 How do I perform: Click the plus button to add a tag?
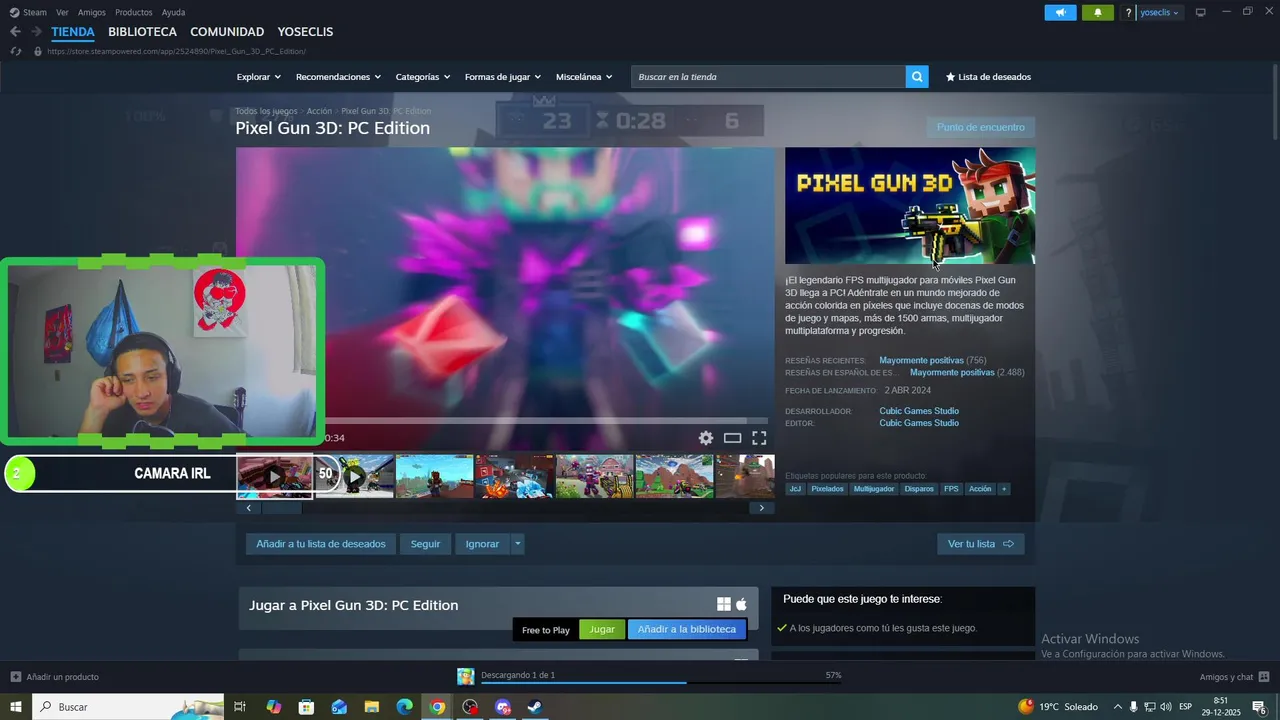[x=1003, y=489]
